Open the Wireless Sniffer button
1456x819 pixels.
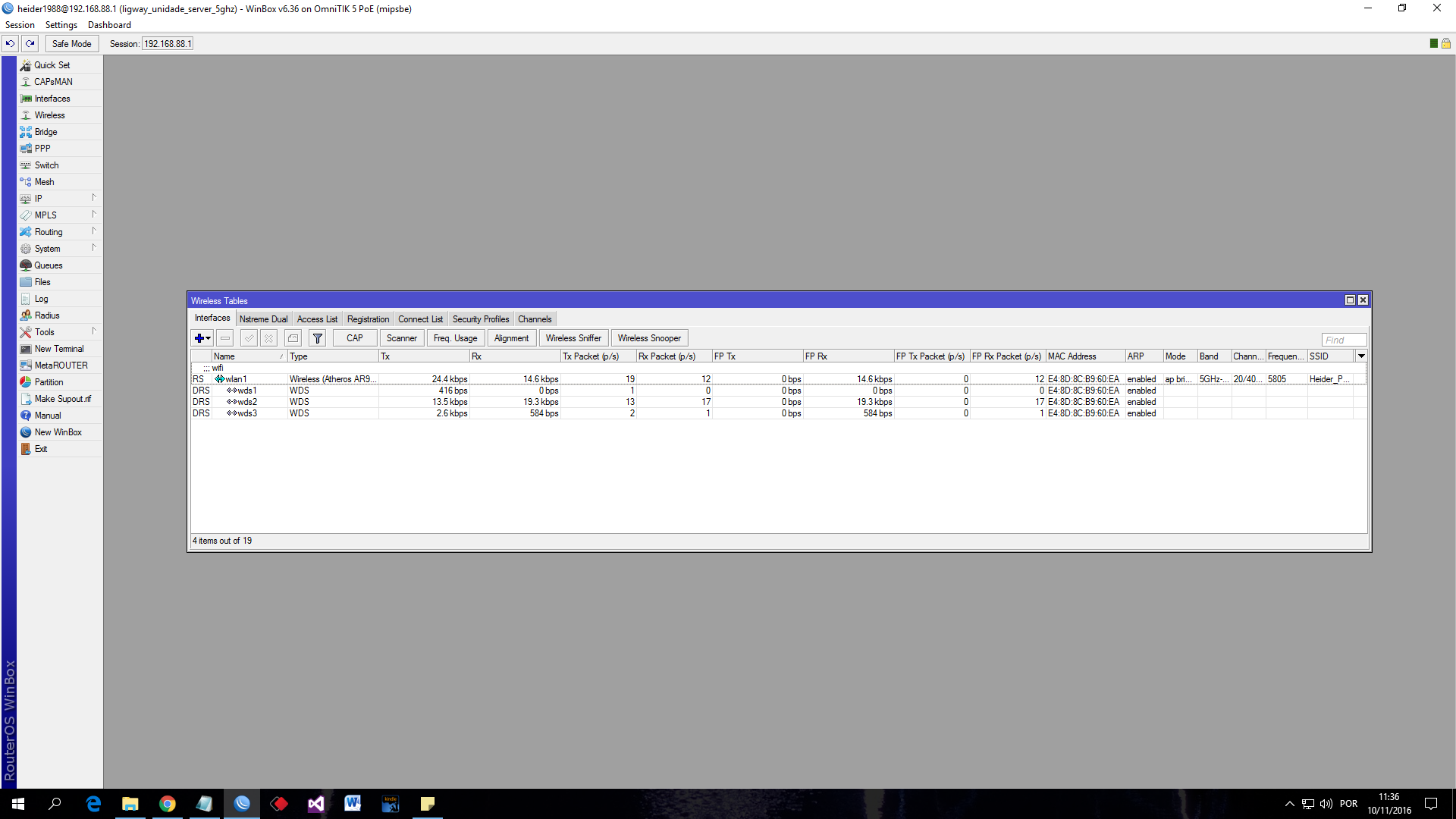click(x=573, y=338)
